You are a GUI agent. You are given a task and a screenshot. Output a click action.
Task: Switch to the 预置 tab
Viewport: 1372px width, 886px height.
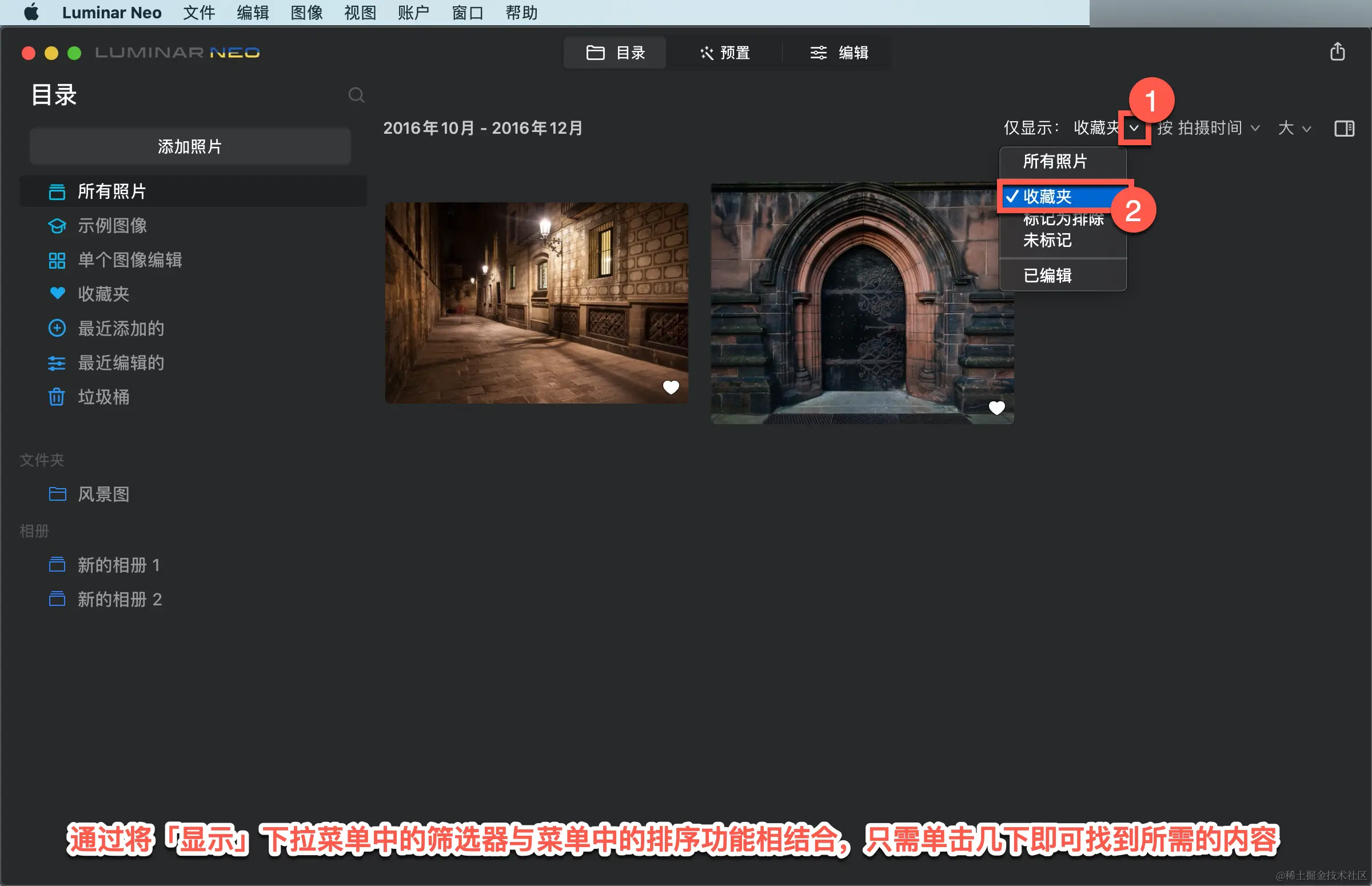725,53
